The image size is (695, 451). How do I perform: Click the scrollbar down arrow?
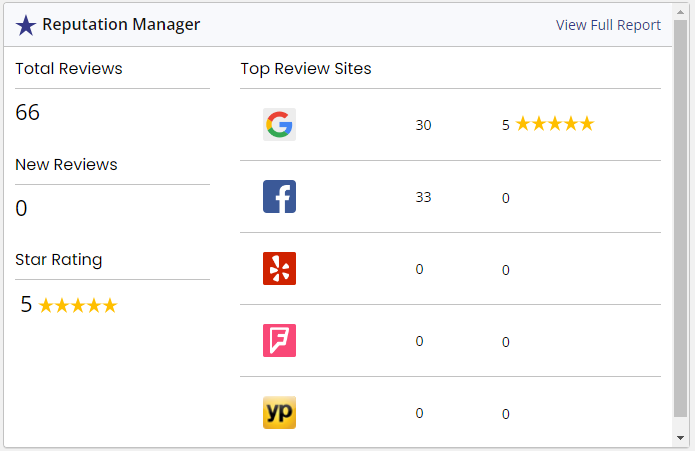pos(680,438)
